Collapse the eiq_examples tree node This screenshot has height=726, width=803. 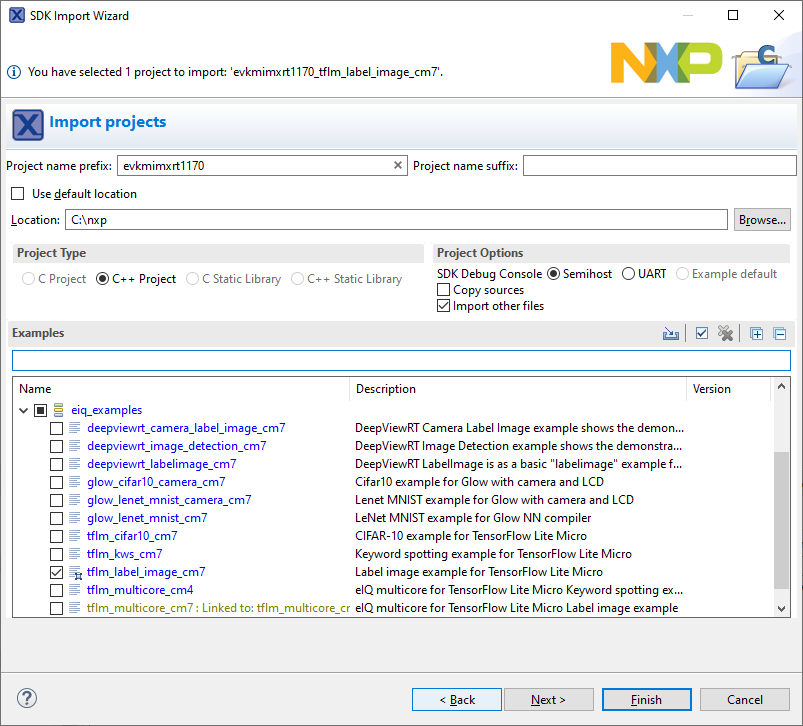(x=23, y=410)
